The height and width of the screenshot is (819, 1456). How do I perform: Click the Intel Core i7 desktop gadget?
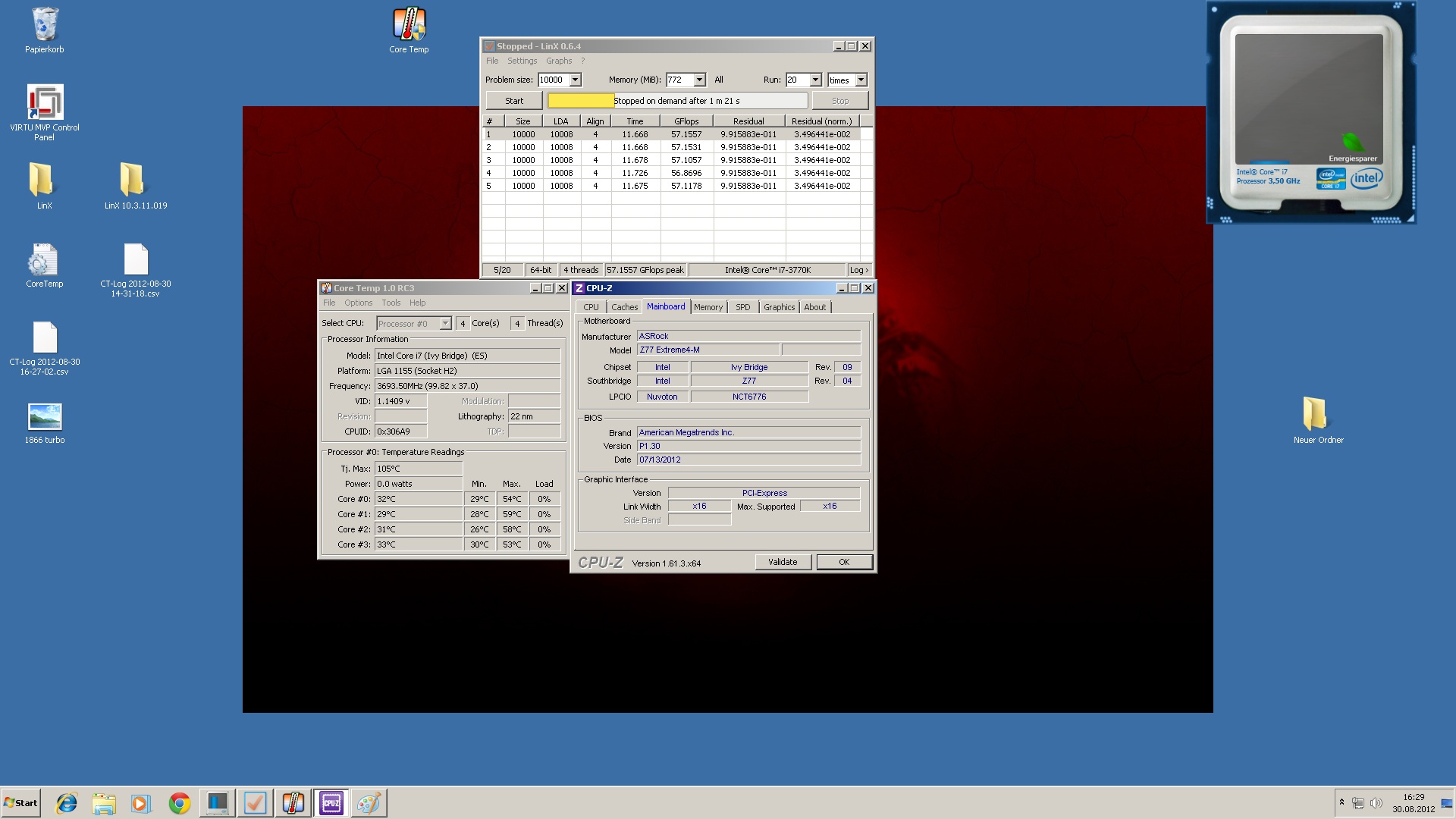1310,112
